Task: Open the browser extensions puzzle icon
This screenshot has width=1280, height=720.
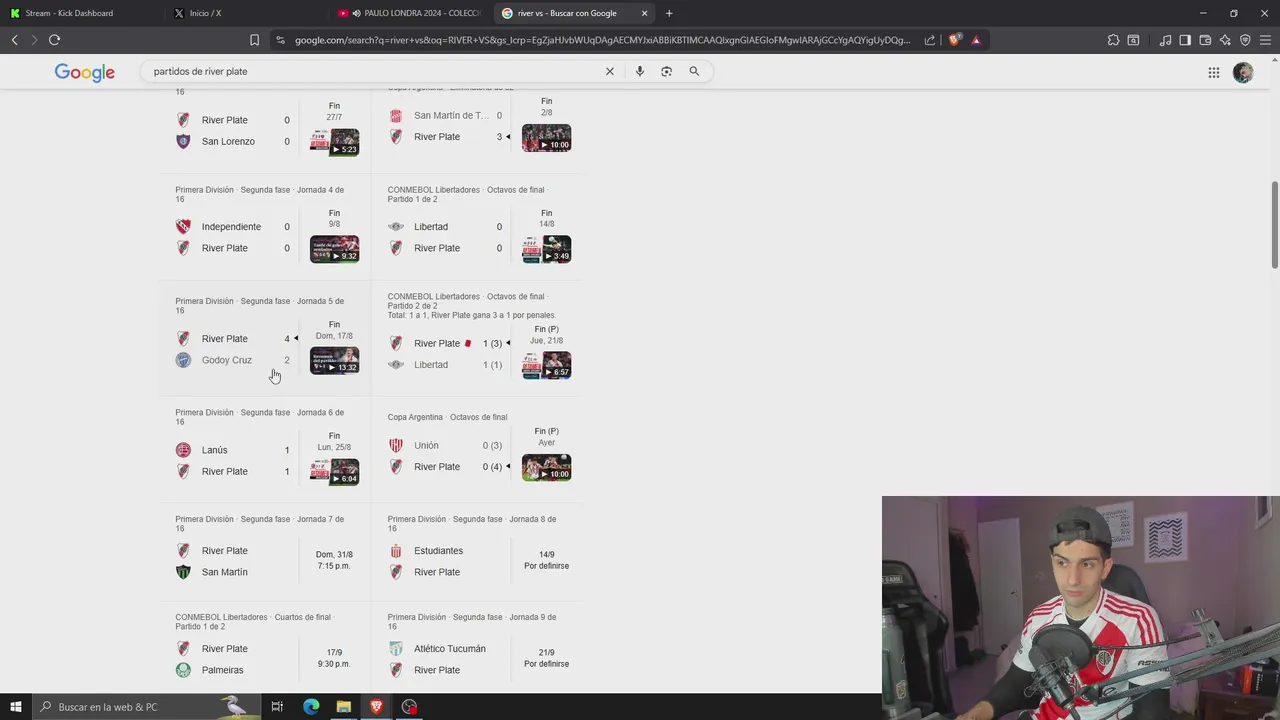Action: pos(1113,40)
